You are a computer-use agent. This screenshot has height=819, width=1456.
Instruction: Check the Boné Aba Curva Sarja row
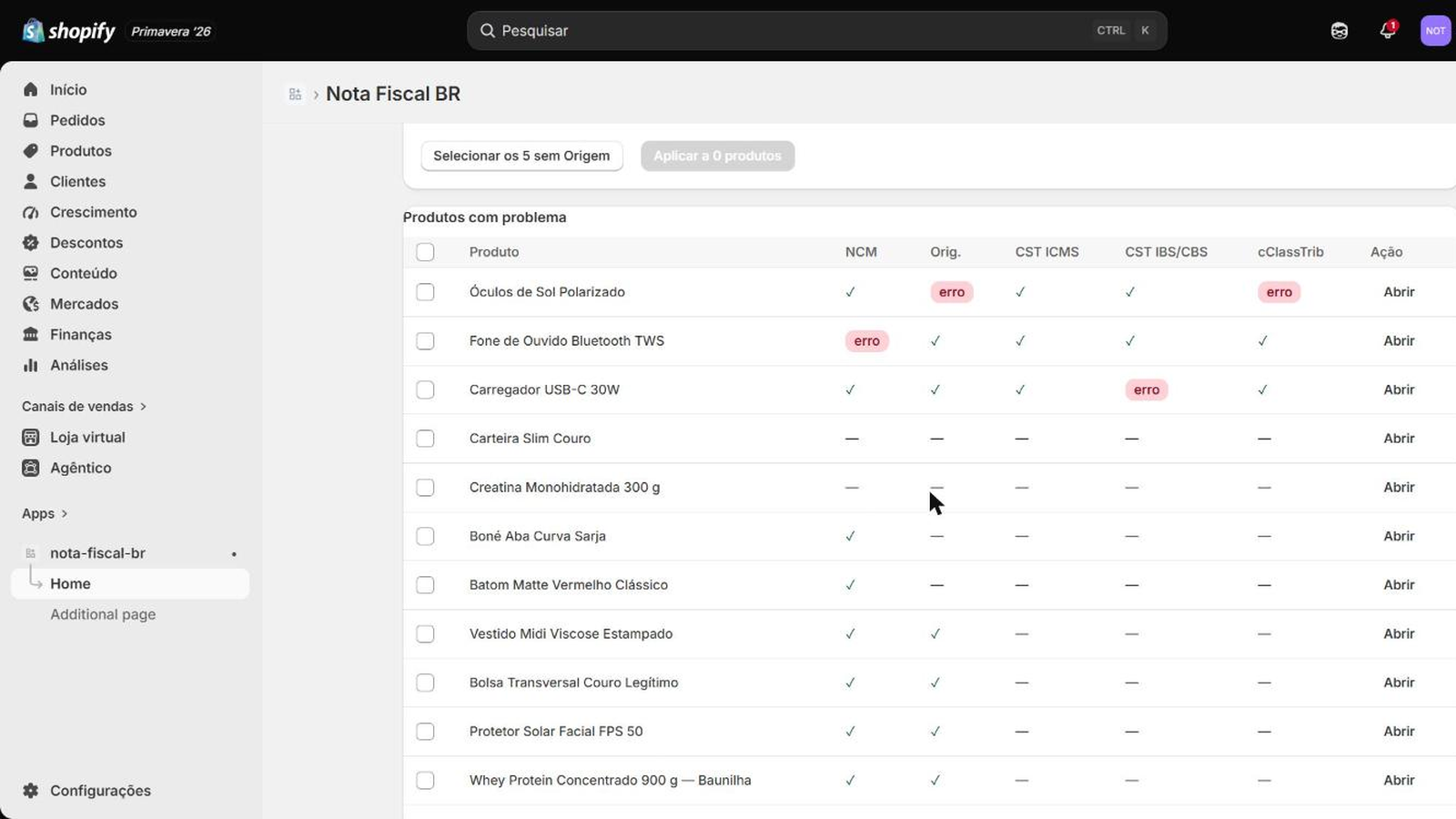click(425, 536)
